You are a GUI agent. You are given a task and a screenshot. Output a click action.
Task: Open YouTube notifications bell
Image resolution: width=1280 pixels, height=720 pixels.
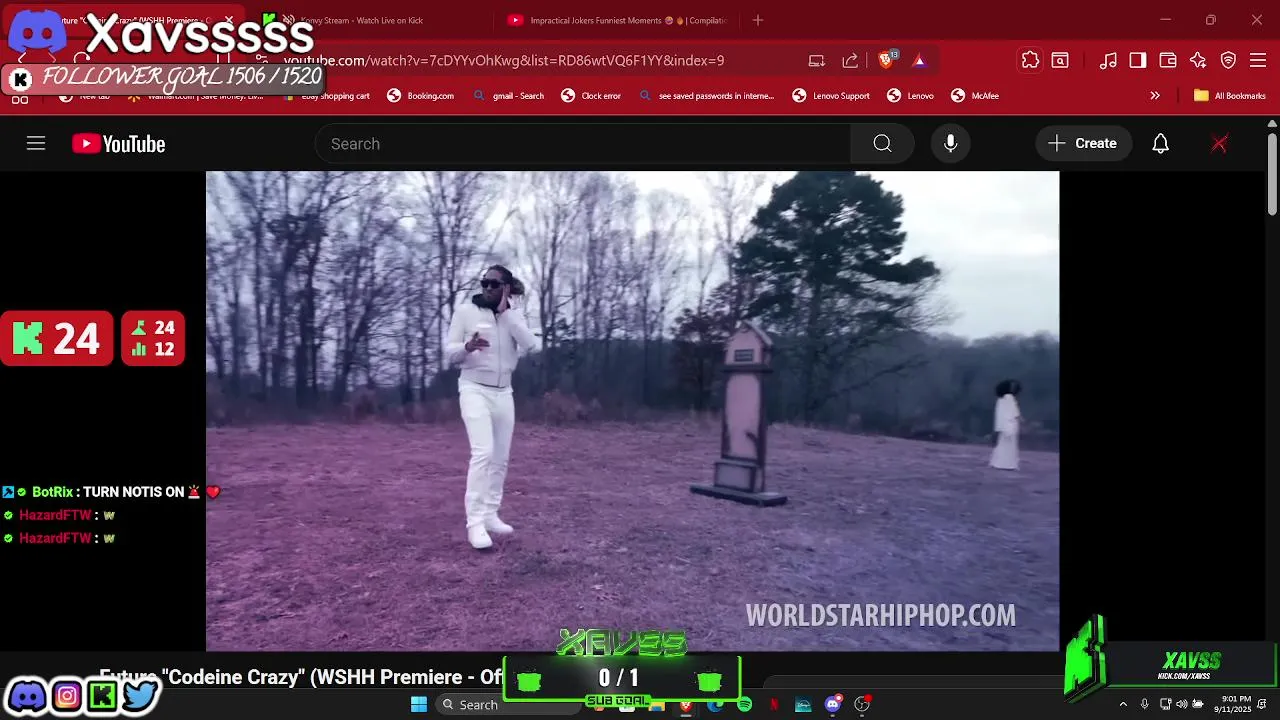[x=1160, y=144]
